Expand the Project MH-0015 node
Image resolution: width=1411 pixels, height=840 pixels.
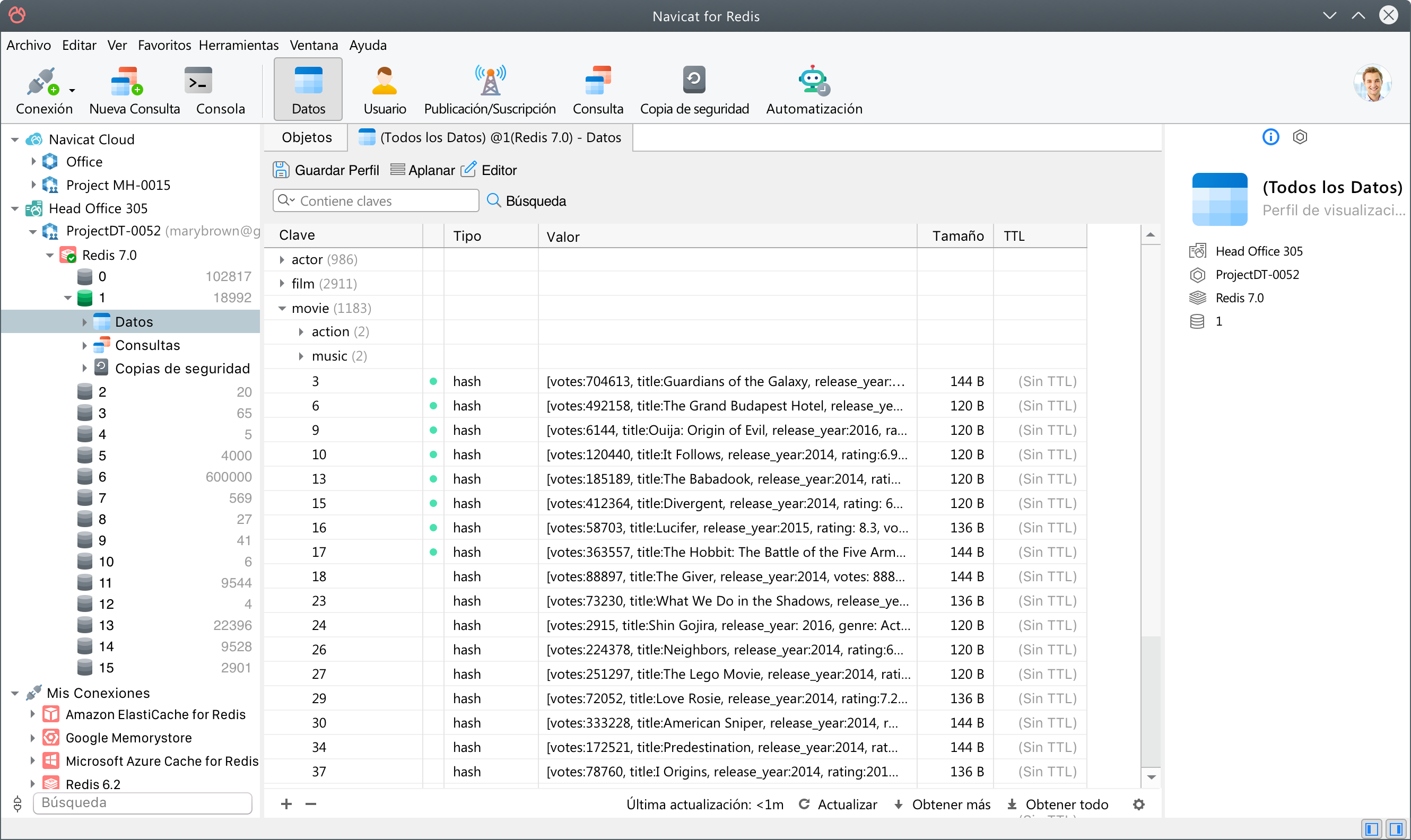click(33, 185)
